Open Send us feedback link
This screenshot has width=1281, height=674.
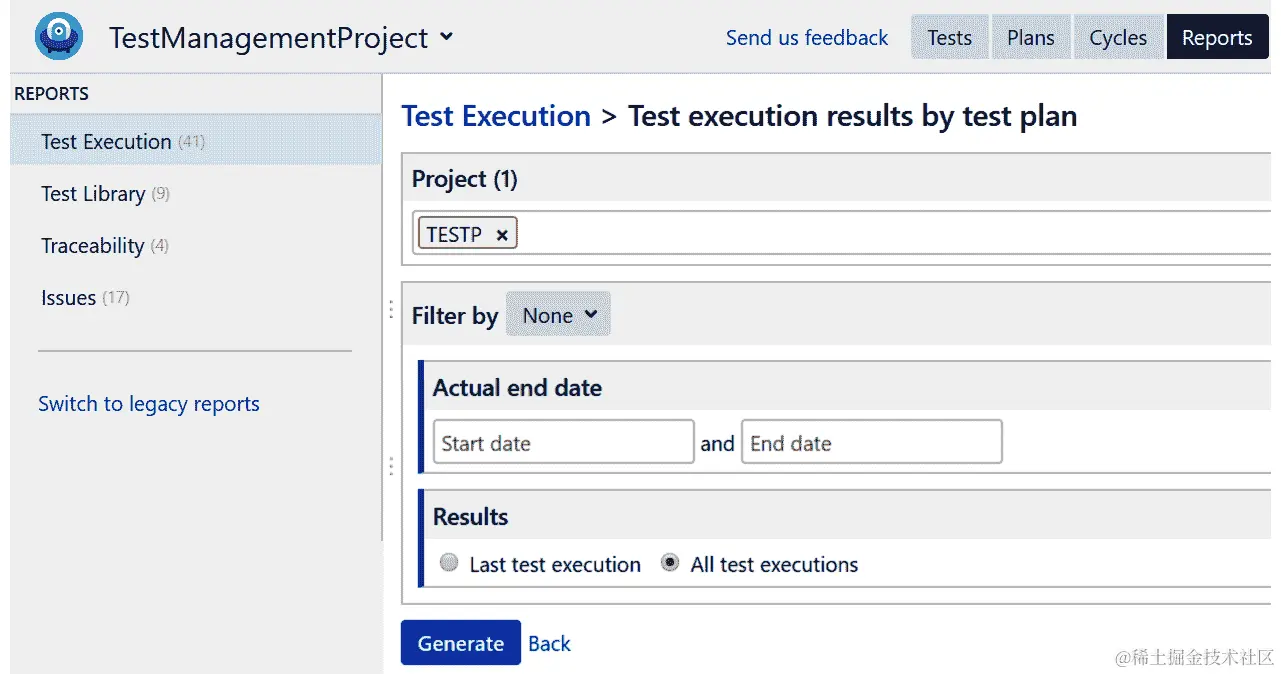click(806, 38)
